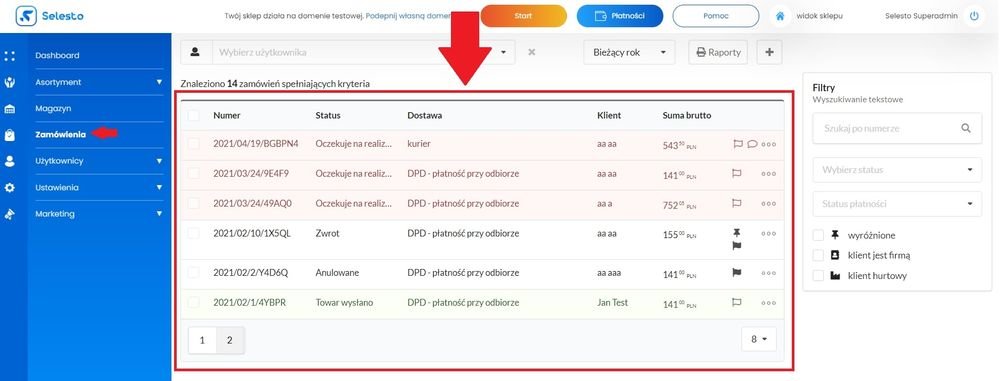The width and height of the screenshot is (1000, 381).
Task: Clear user selection with the X icon
Action: click(x=531, y=52)
